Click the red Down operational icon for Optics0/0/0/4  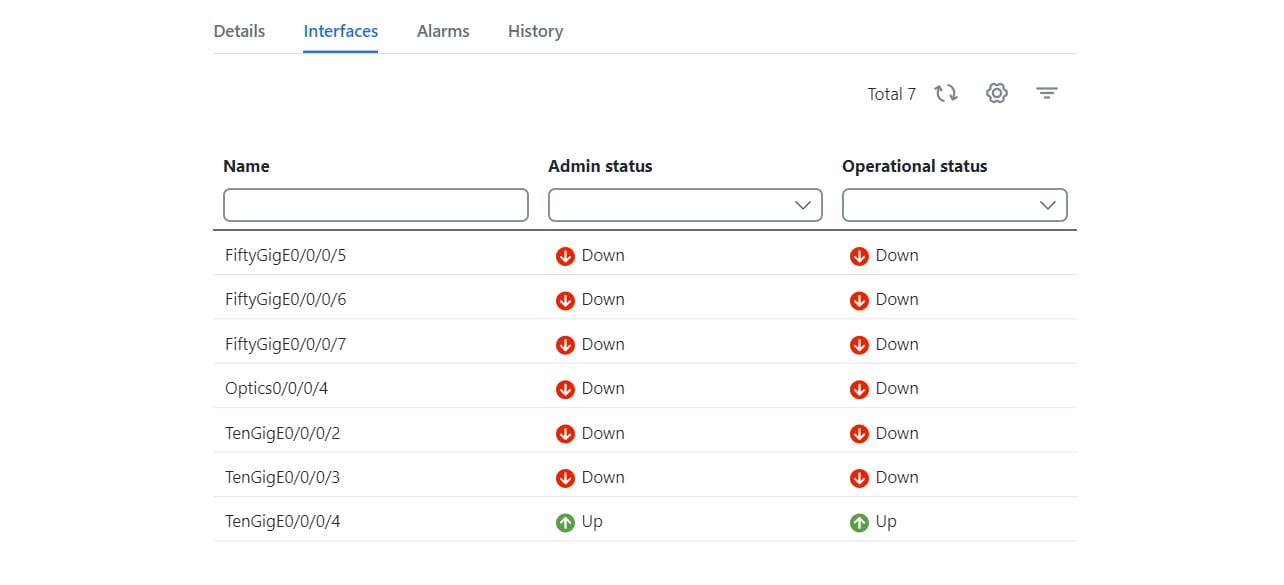pyautogui.click(x=859, y=389)
